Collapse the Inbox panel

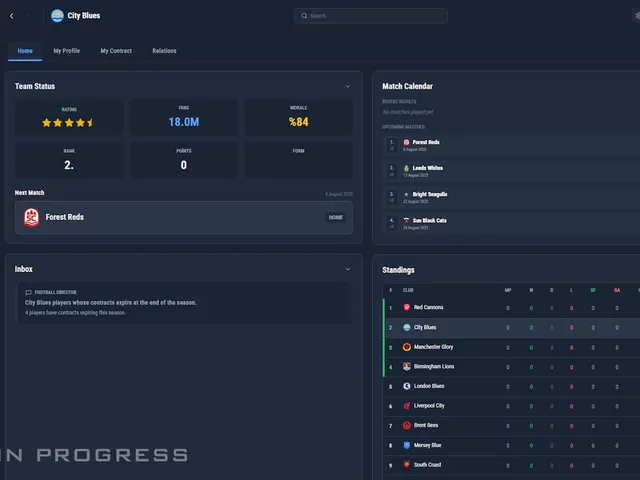click(x=348, y=269)
